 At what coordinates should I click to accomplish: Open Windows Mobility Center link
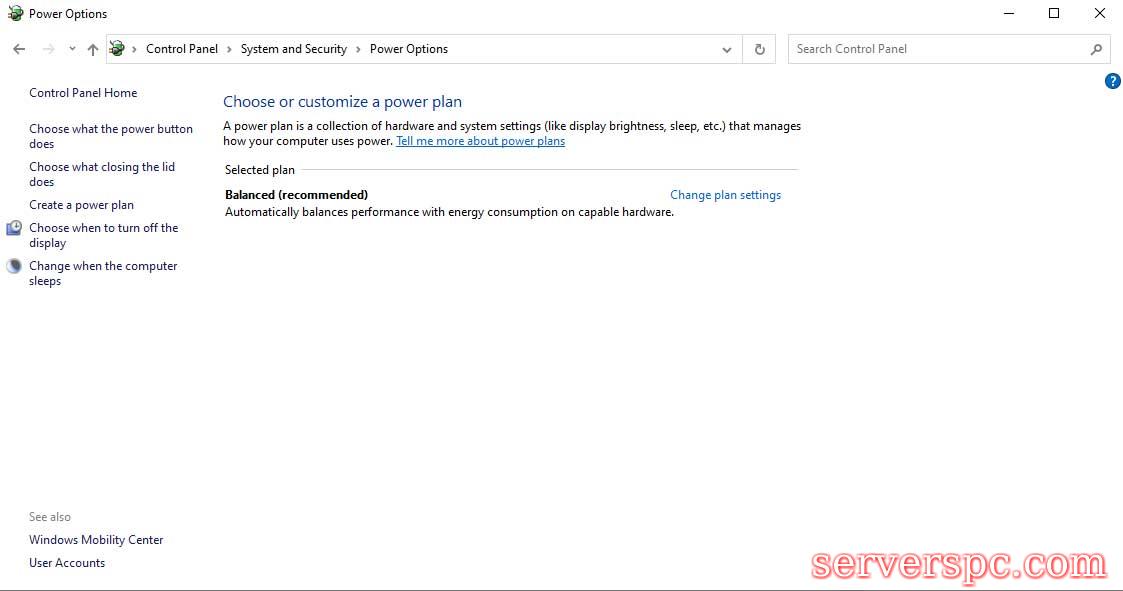point(96,540)
